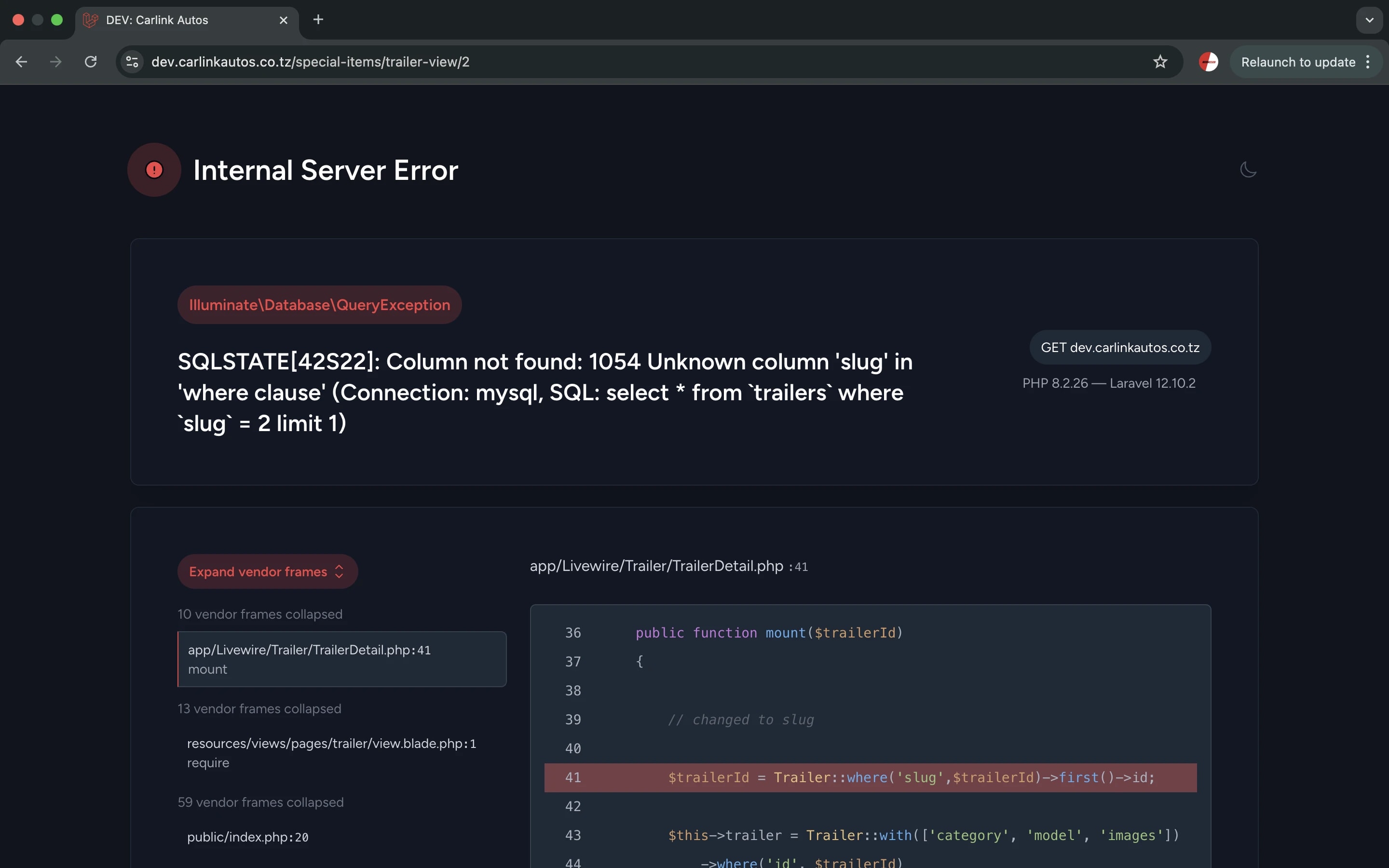Open a new tab with plus button
The height and width of the screenshot is (868, 1389).
[x=318, y=20]
